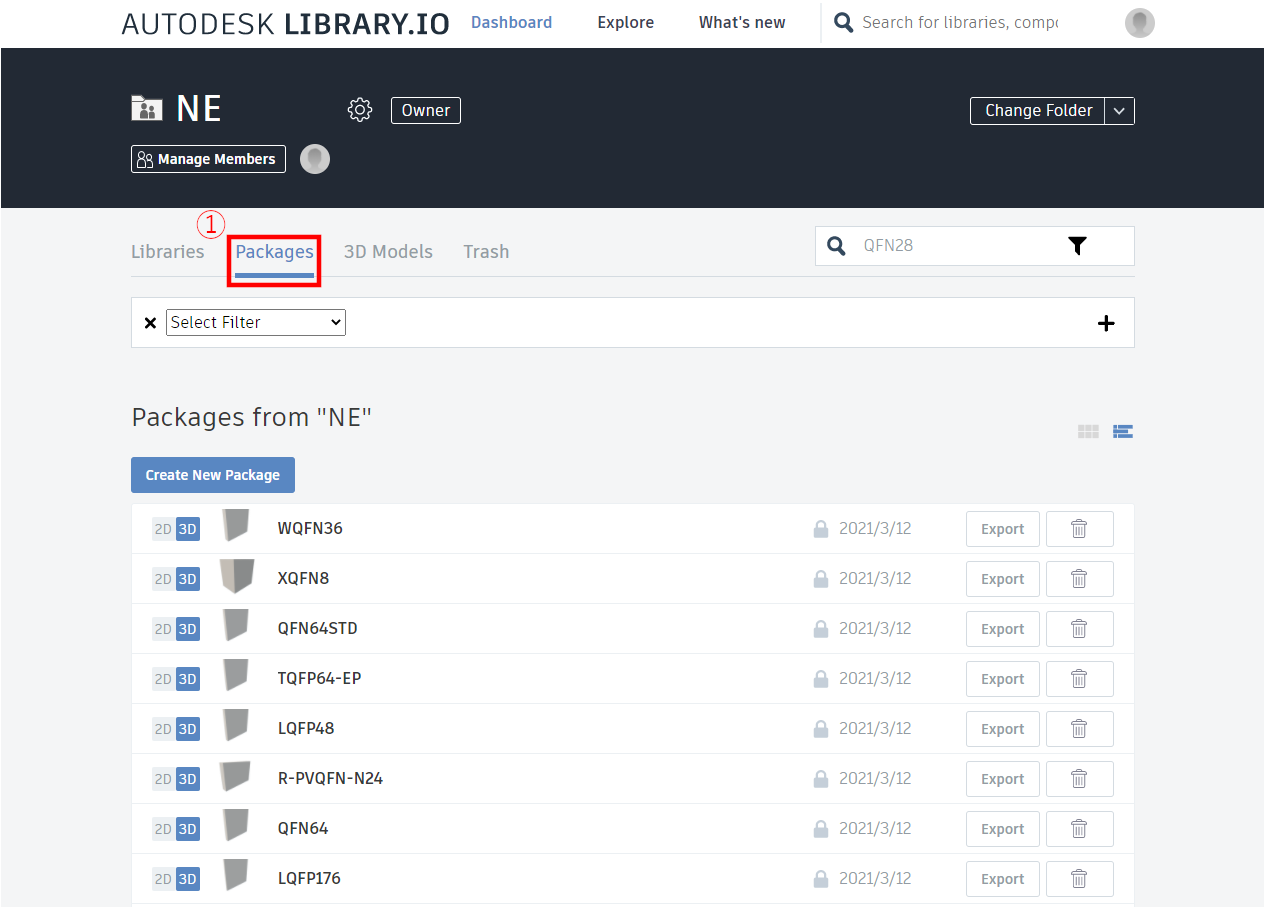
Task: Open the 3D Models tab
Action: click(x=388, y=252)
